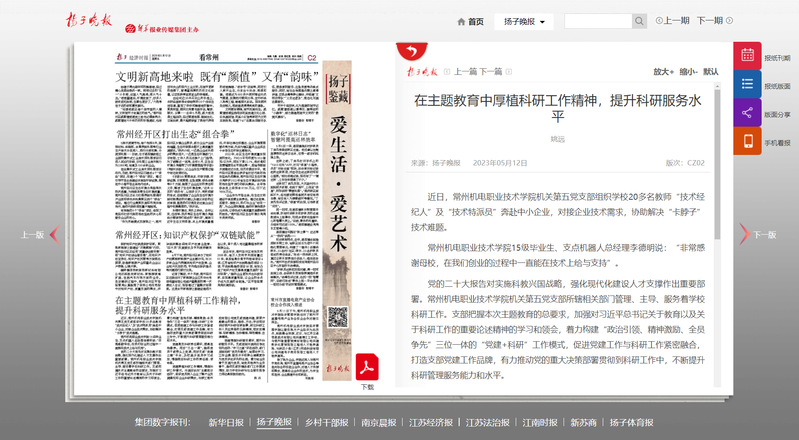Click the purple share page icon
799x440 pixels.
coord(747,113)
